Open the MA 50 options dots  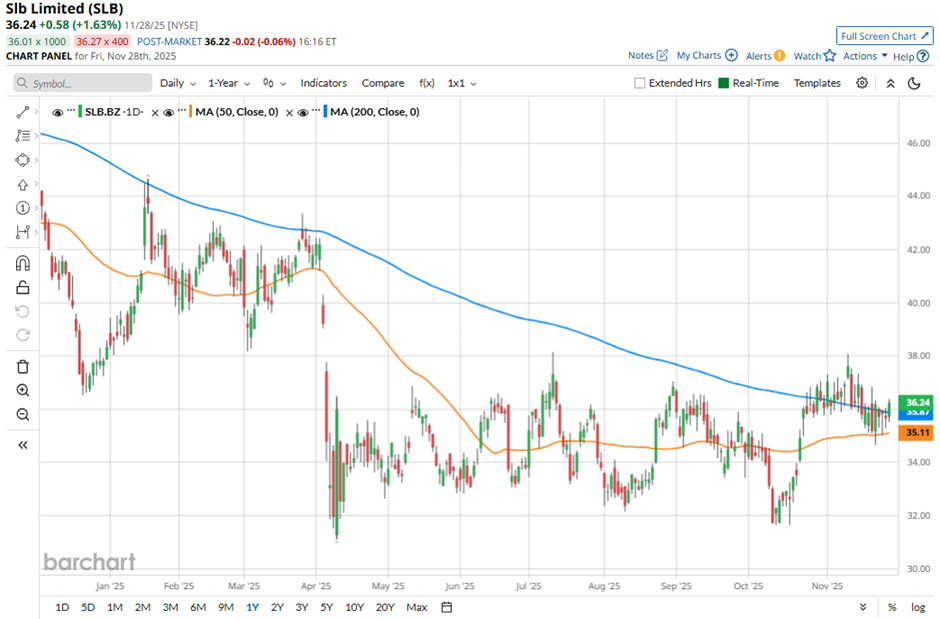point(182,110)
